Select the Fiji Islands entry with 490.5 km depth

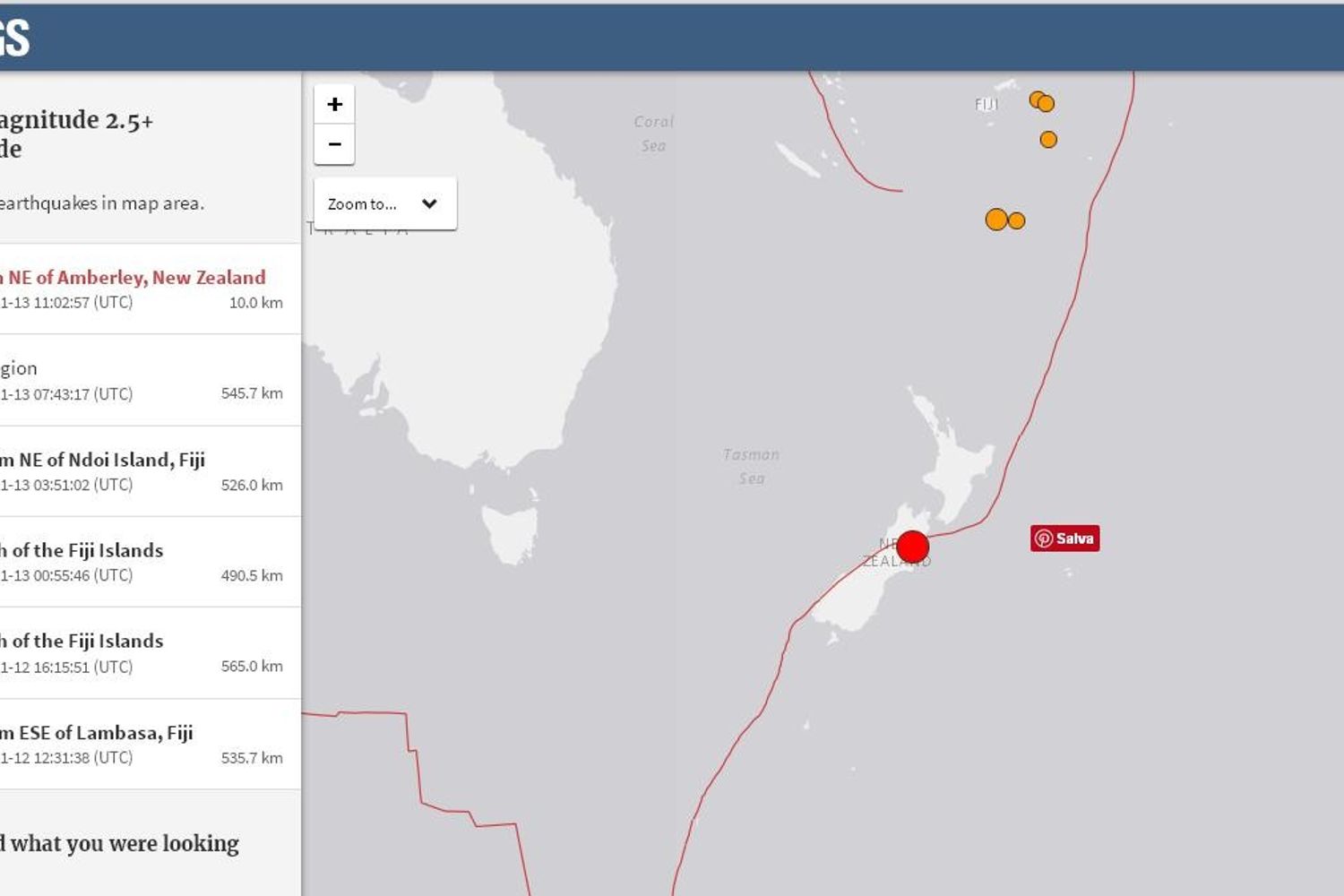point(82,551)
